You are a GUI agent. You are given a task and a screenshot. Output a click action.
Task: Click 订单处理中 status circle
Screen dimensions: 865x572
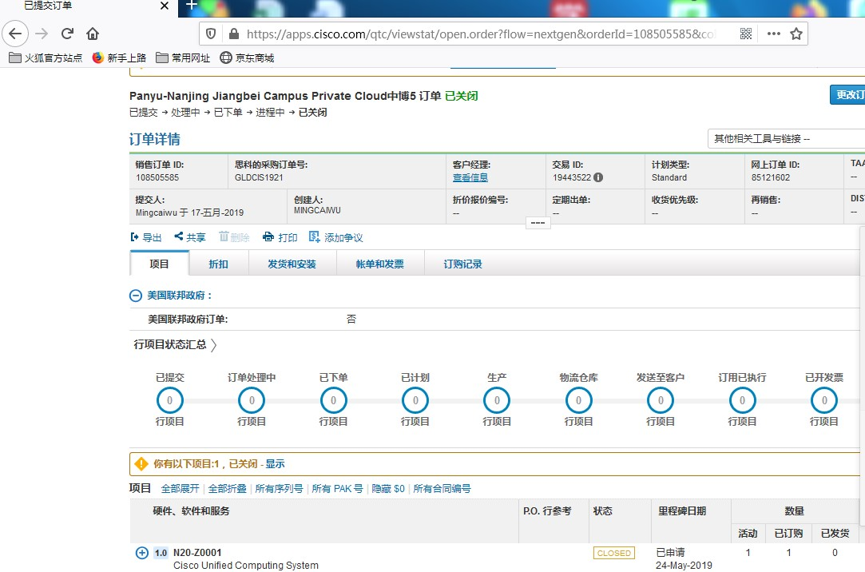point(252,400)
